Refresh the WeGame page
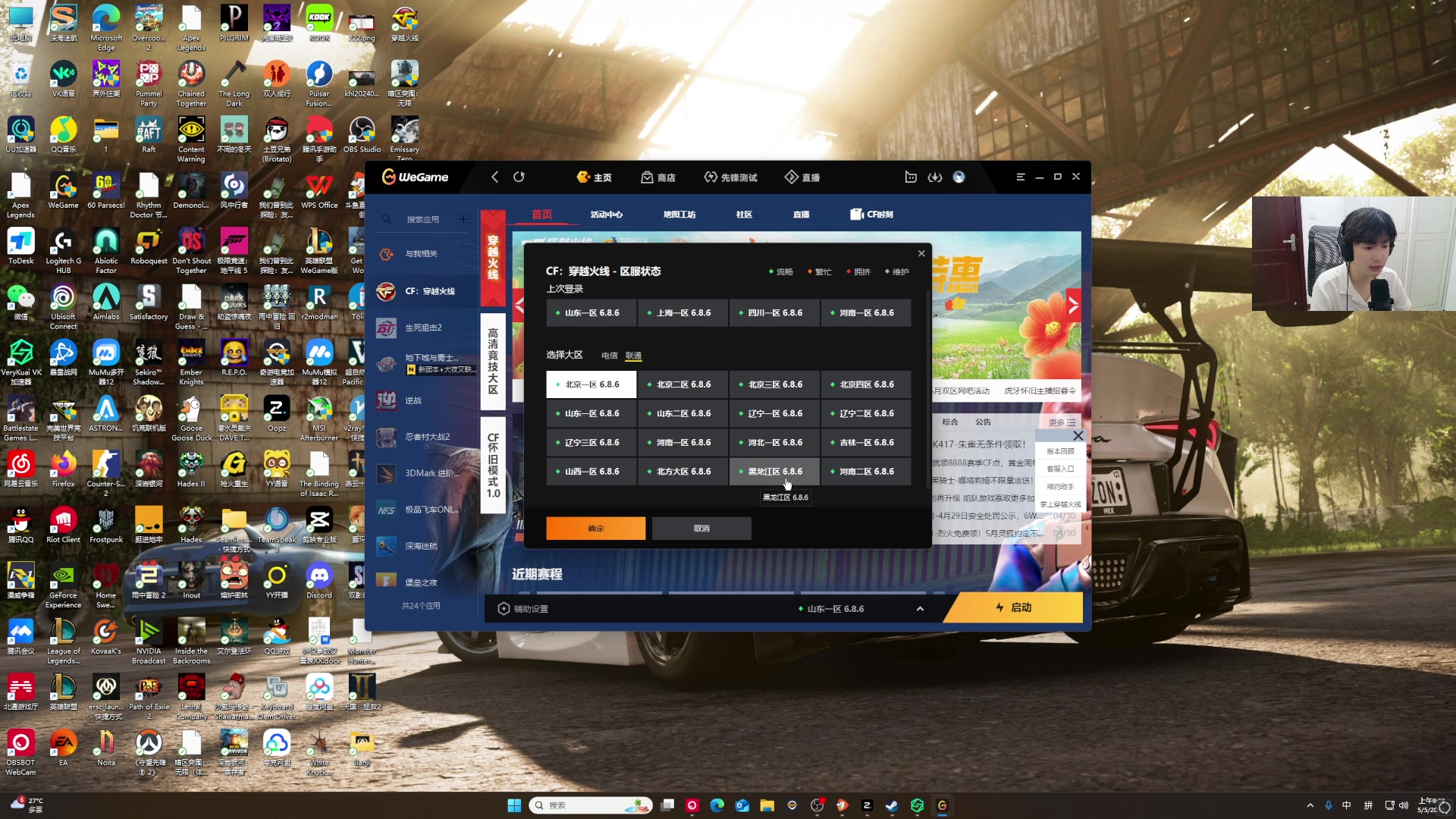Image resolution: width=1456 pixels, height=819 pixels. pyautogui.click(x=519, y=177)
